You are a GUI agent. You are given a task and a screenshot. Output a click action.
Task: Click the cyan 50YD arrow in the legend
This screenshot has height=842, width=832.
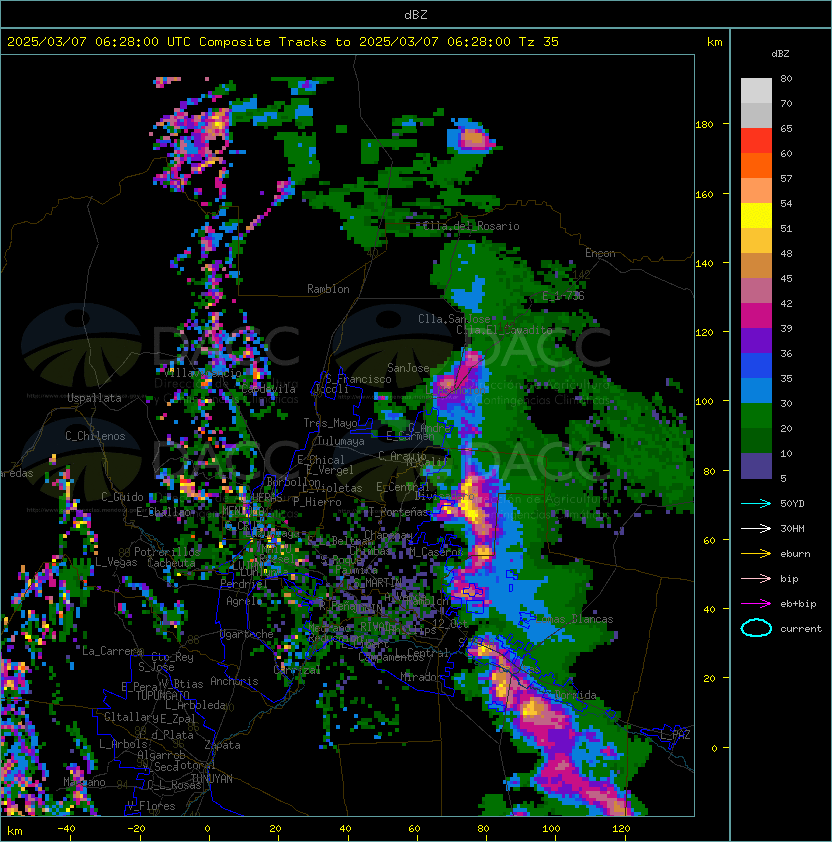[756, 504]
